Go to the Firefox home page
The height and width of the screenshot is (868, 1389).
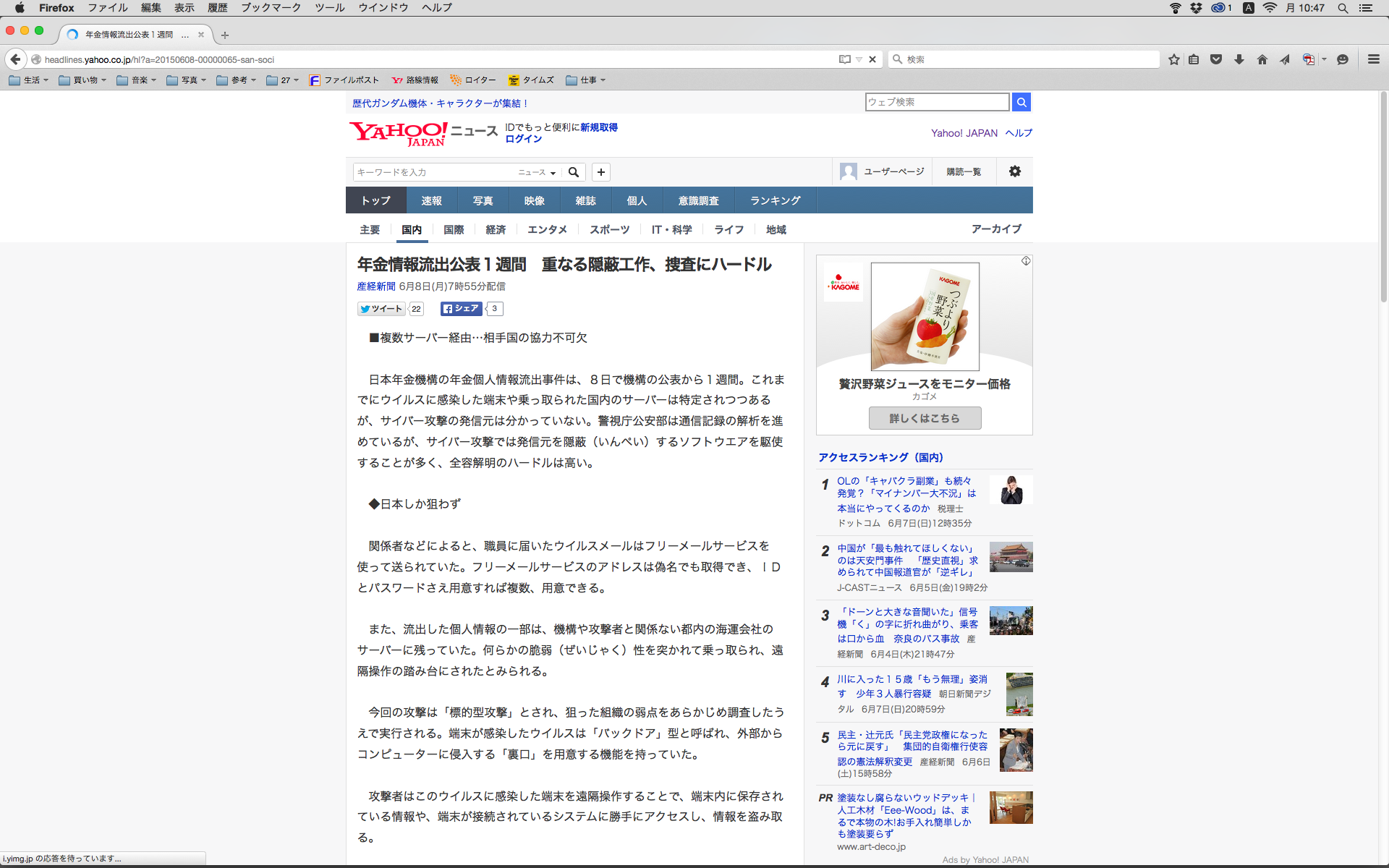1262,59
